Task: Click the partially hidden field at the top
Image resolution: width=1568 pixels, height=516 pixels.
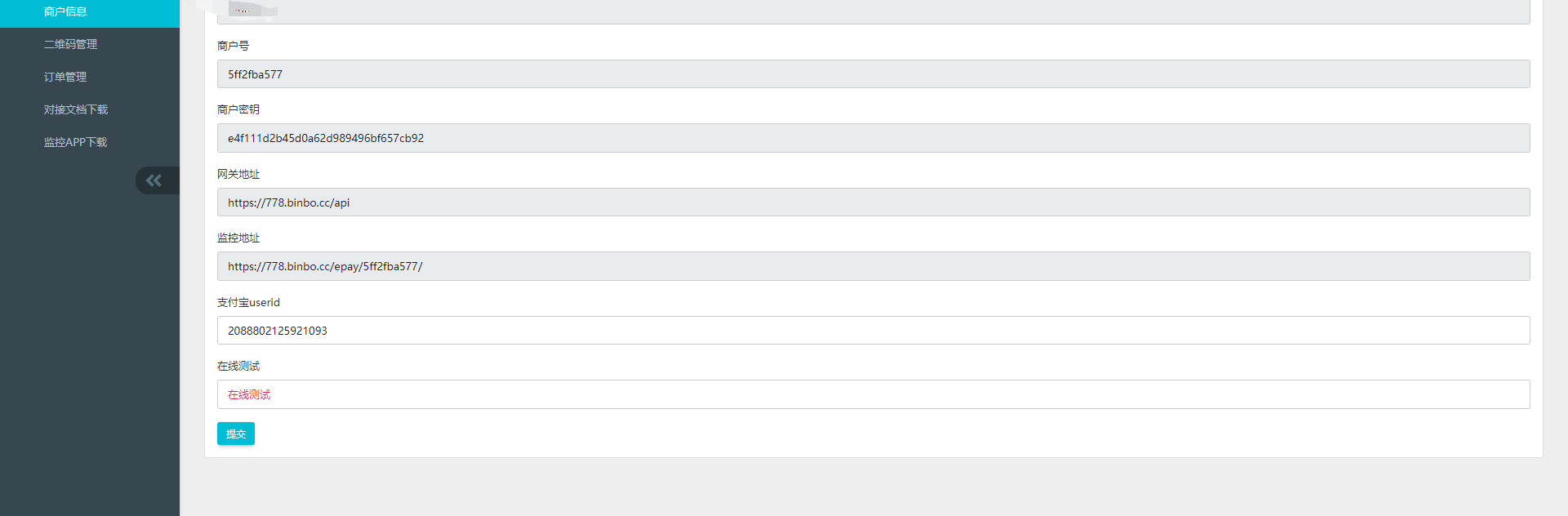Action: point(873,12)
